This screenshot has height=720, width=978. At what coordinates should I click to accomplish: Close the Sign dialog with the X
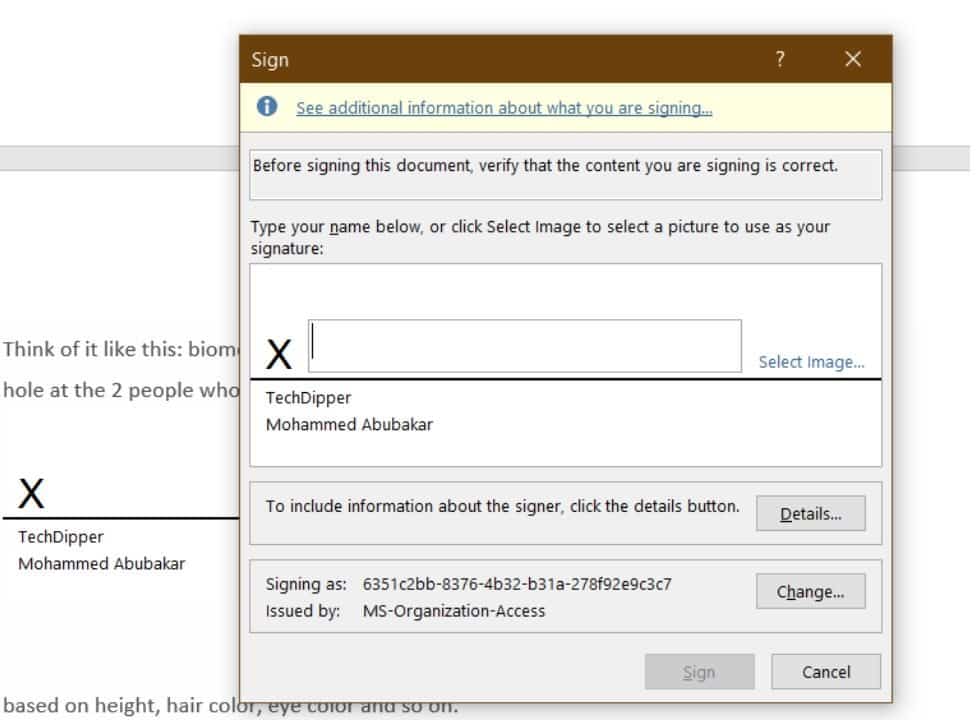(853, 59)
